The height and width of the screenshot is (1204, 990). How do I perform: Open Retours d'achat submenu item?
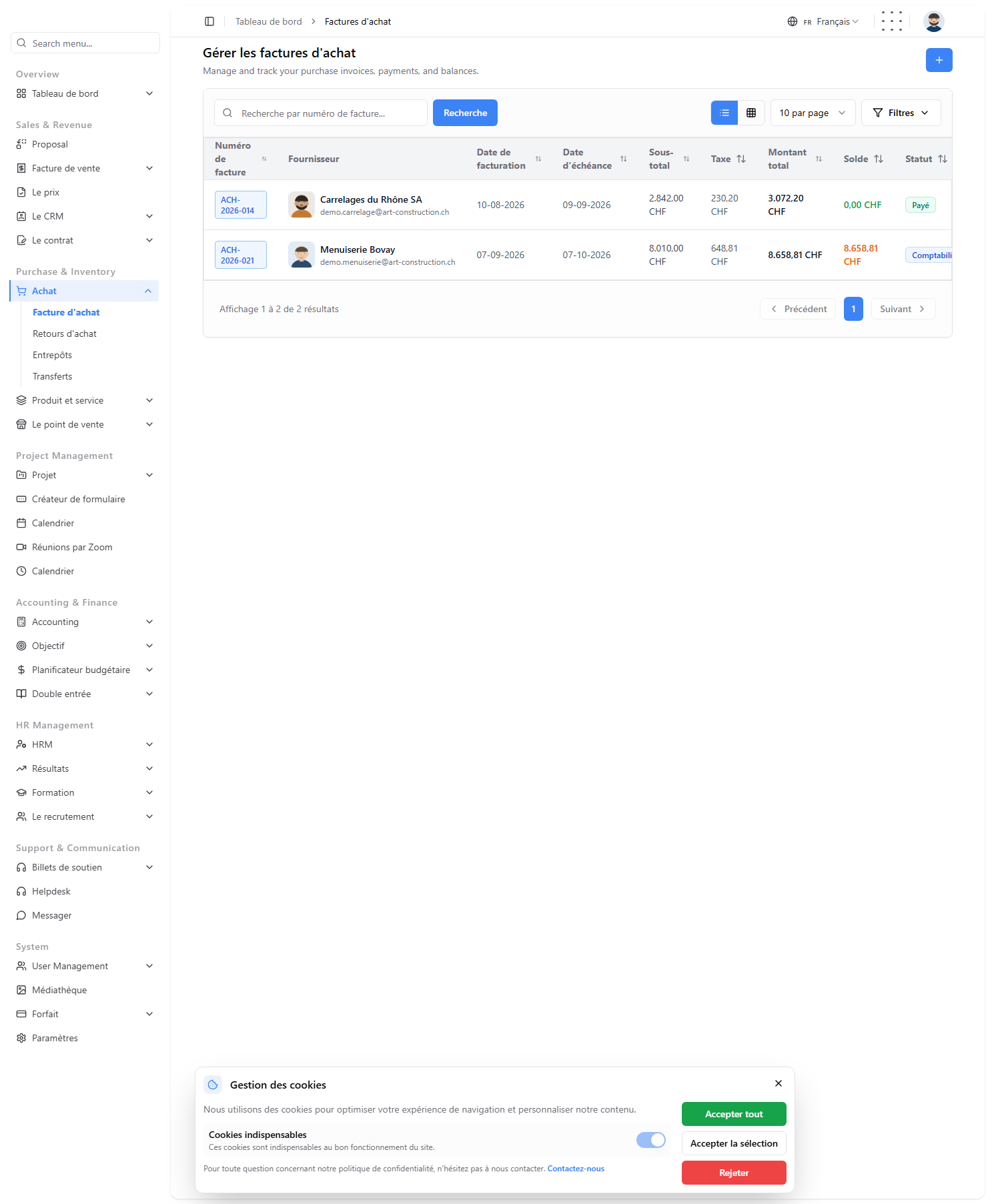(x=65, y=334)
